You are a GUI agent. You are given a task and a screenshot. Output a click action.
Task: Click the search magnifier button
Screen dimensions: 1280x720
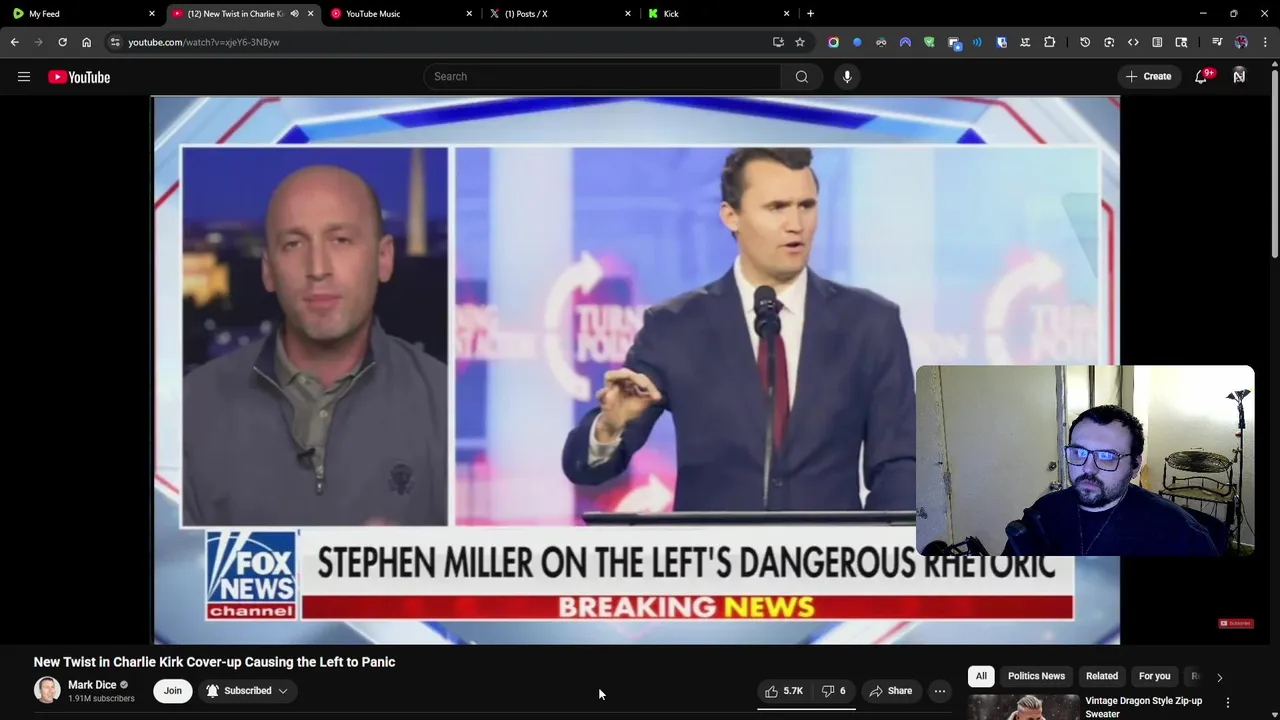tap(802, 77)
